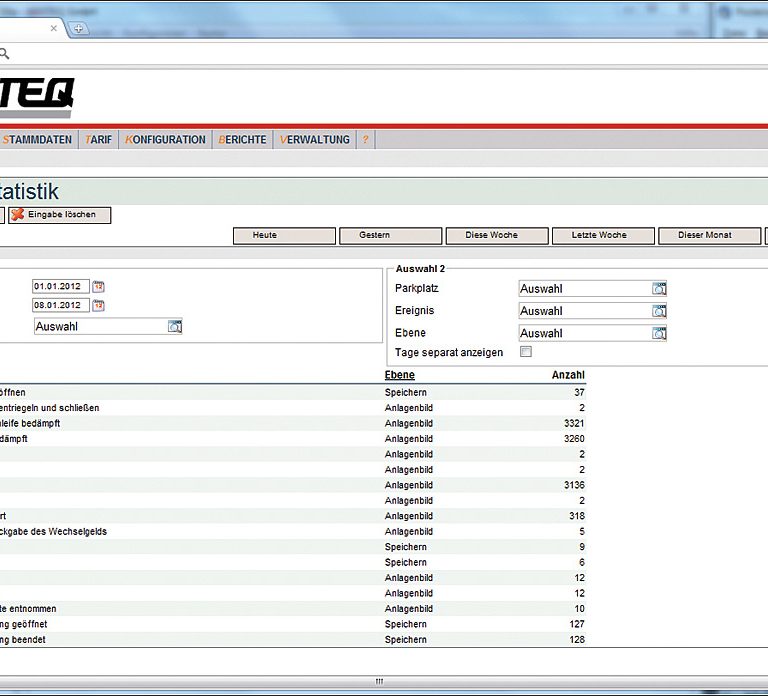Select row 'te entnommen'

click(293, 609)
